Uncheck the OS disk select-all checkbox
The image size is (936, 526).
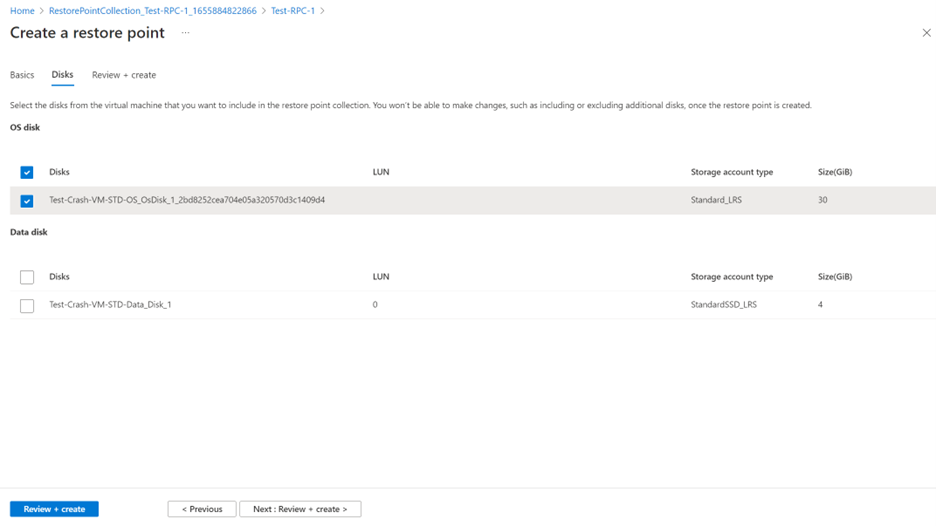(x=27, y=173)
